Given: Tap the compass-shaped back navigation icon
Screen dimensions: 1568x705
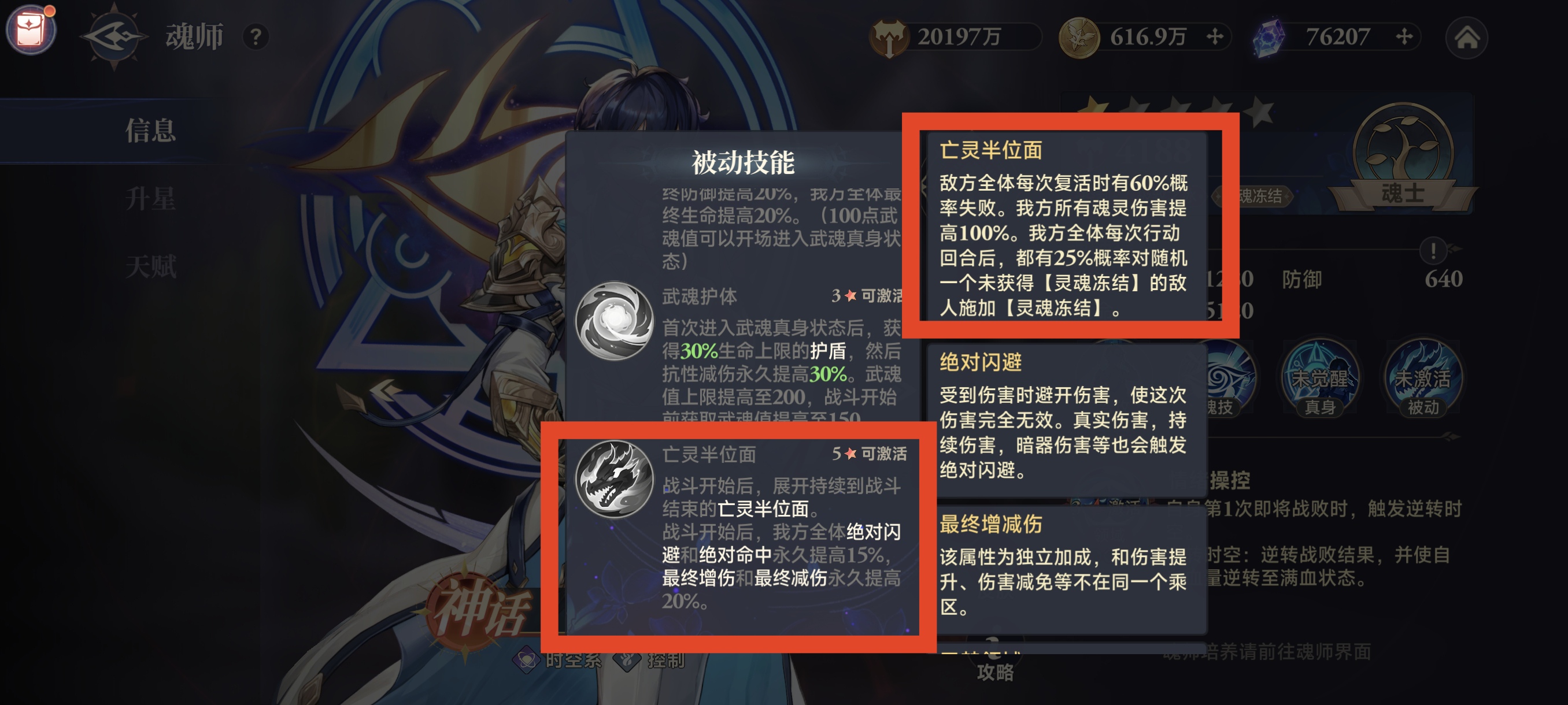Looking at the screenshot, I should (x=114, y=36).
